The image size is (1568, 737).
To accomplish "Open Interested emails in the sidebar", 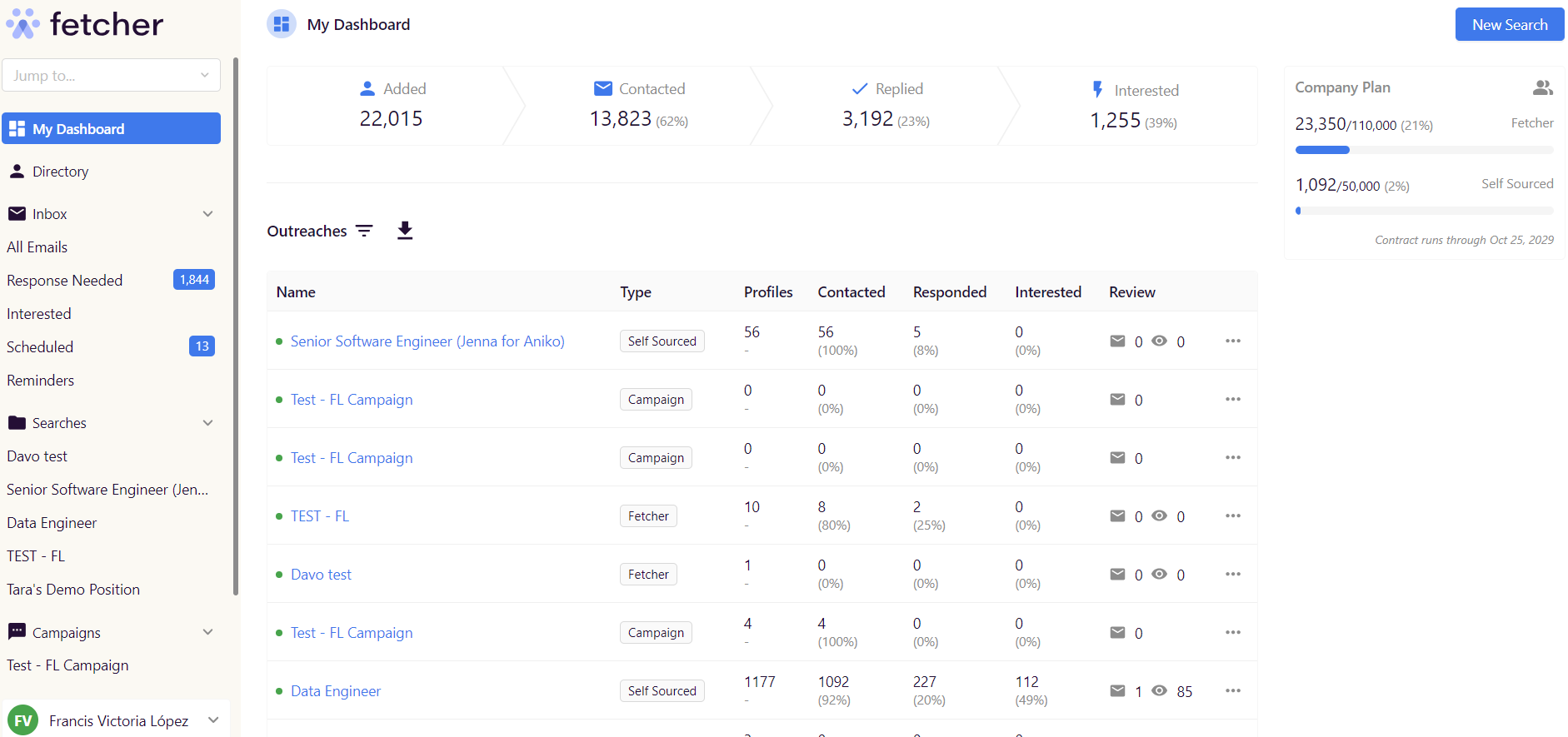I will pos(39,314).
